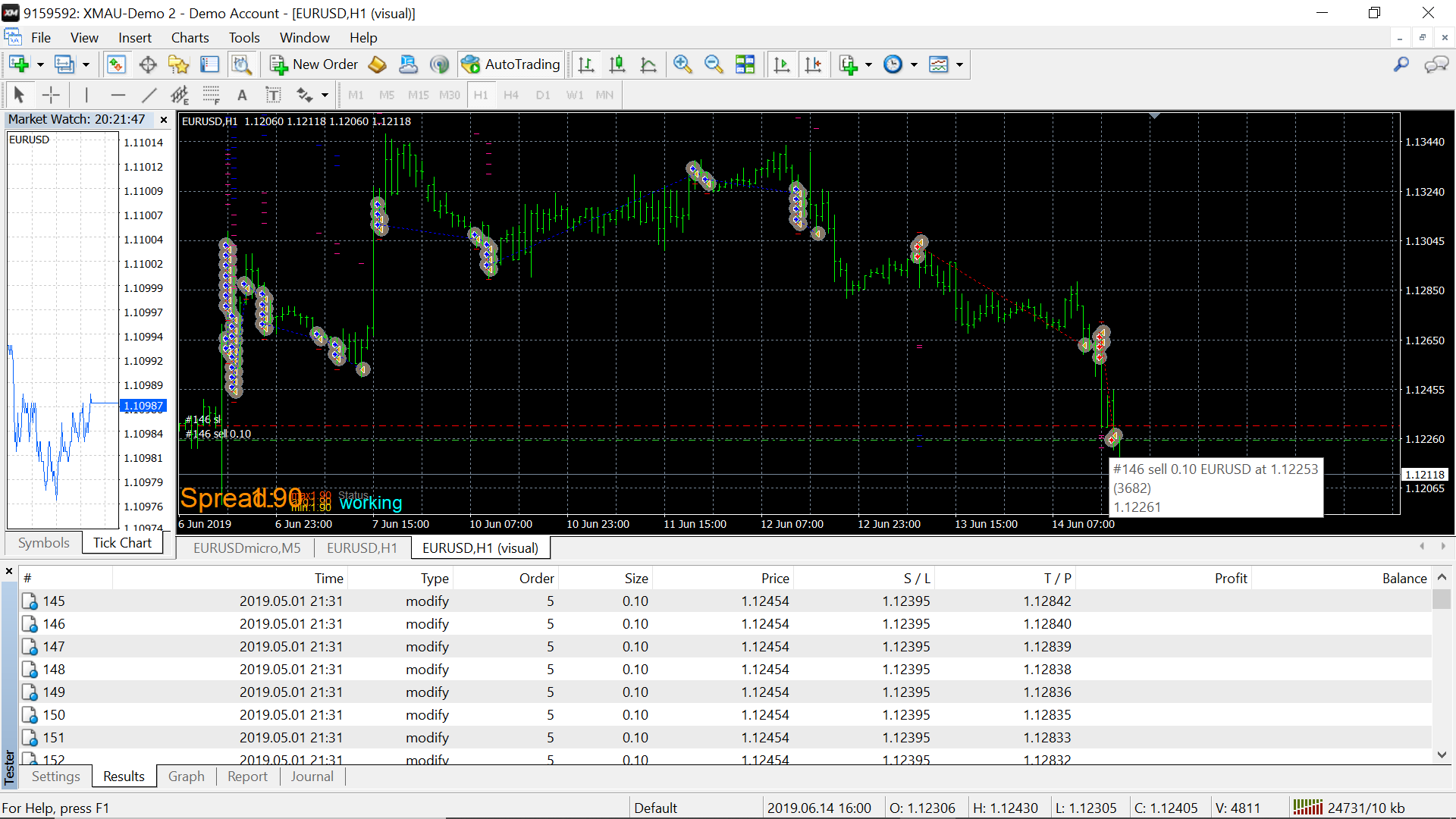Screen dimensions: 1456x819
Task: Expand the Profiles dropdown arrow
Action: (x=86, y=64)
